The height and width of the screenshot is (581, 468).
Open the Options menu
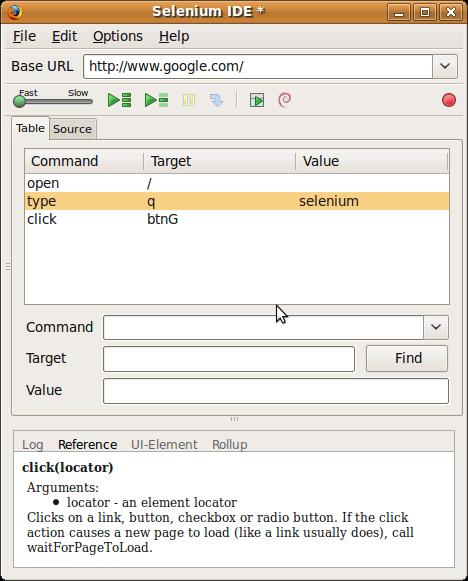[x=118, y=36]
